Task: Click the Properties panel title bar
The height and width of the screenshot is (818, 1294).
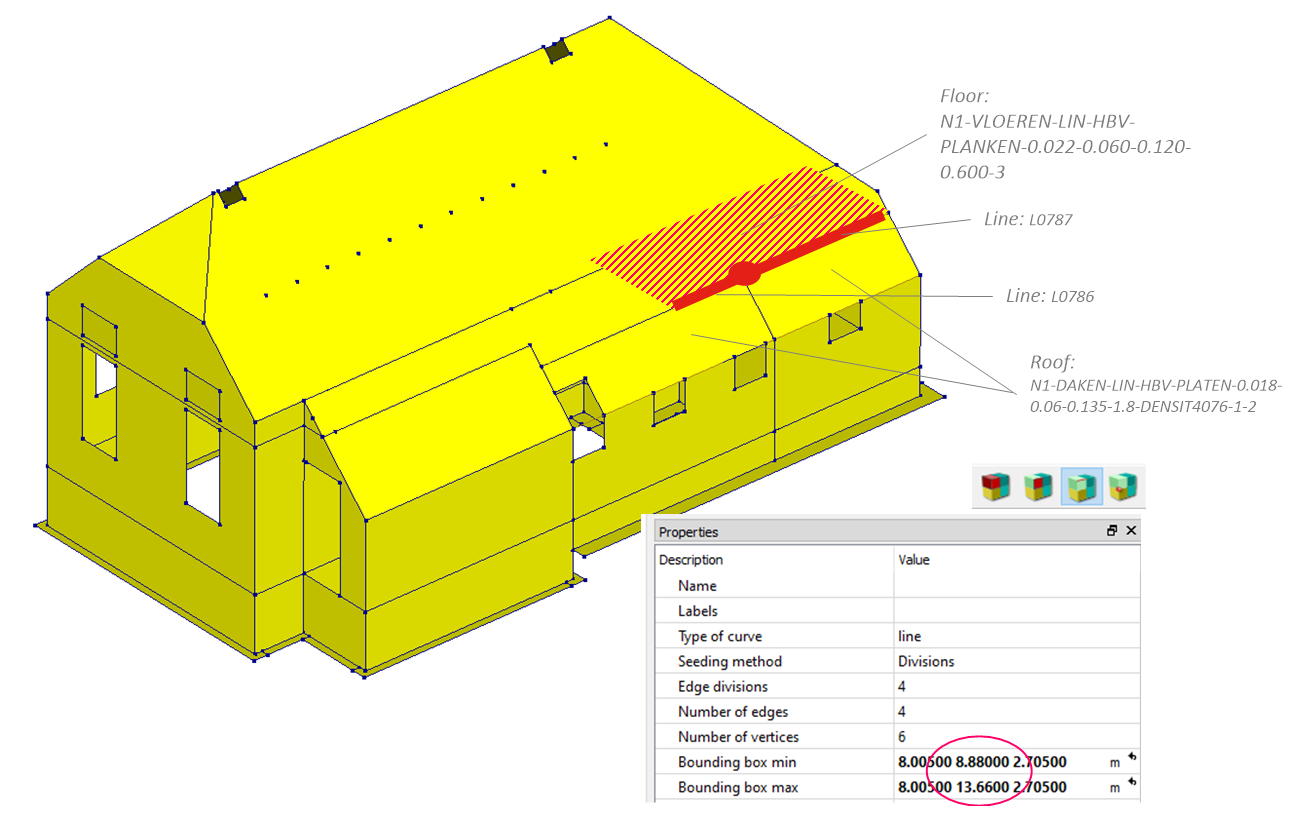Action: (x=897, y=531)
